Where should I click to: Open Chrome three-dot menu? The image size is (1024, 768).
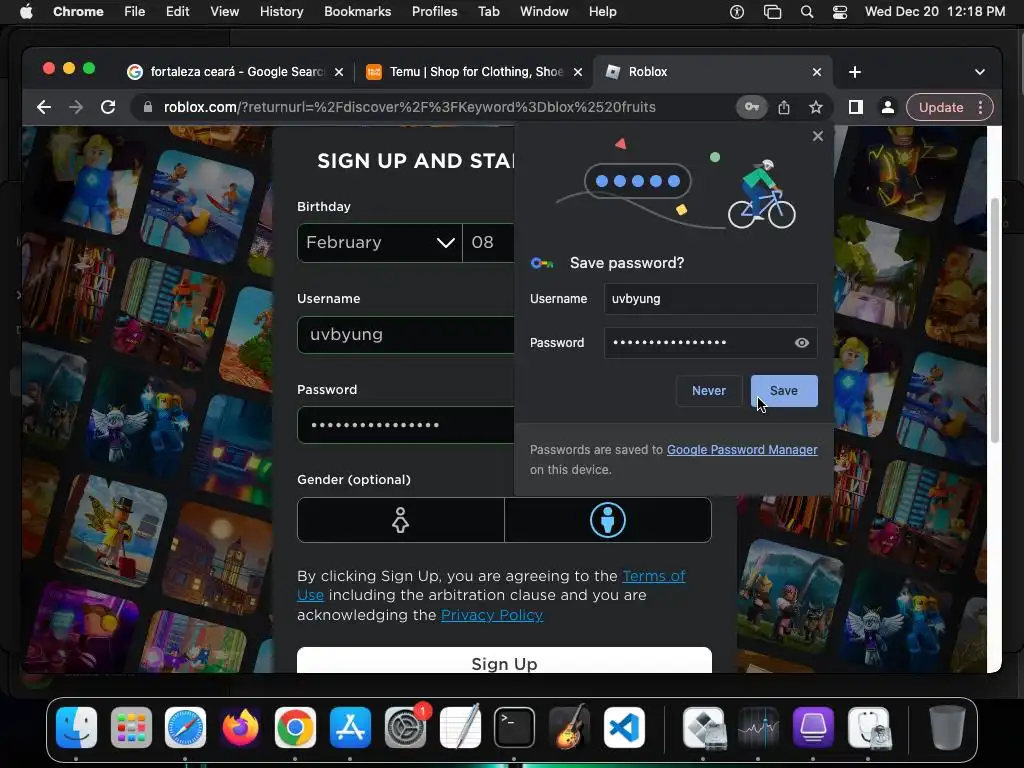coord(980,107)
